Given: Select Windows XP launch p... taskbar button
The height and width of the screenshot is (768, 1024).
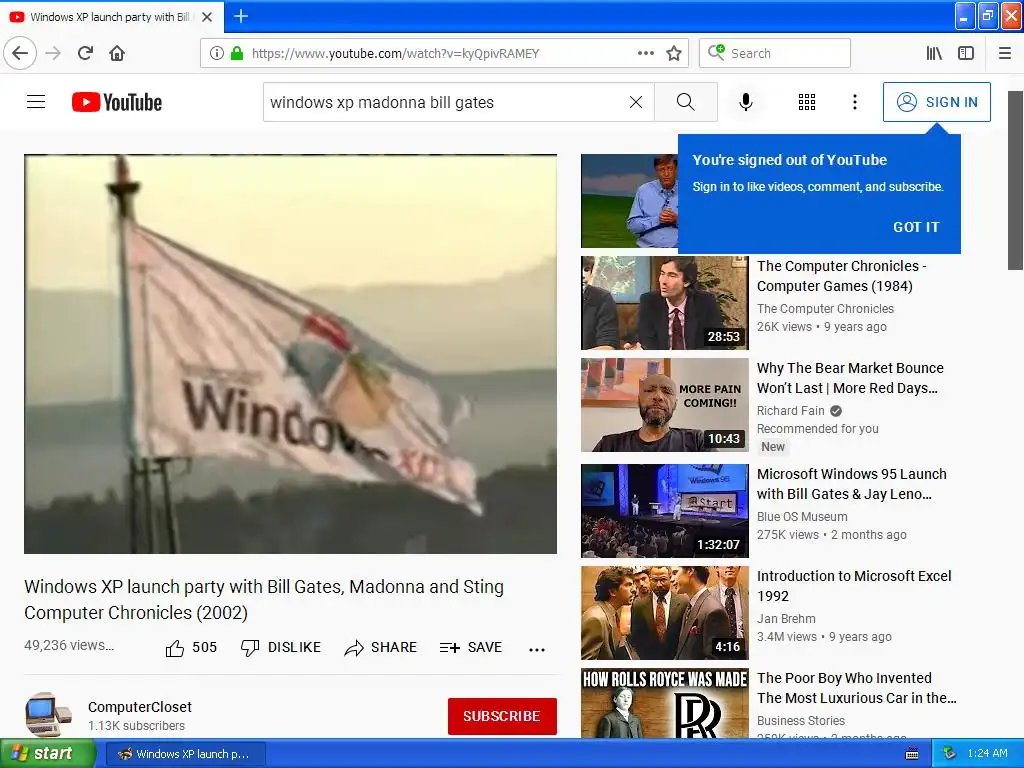Looking at the screenshot, I should pyautogui.click(x=185, y=754).
